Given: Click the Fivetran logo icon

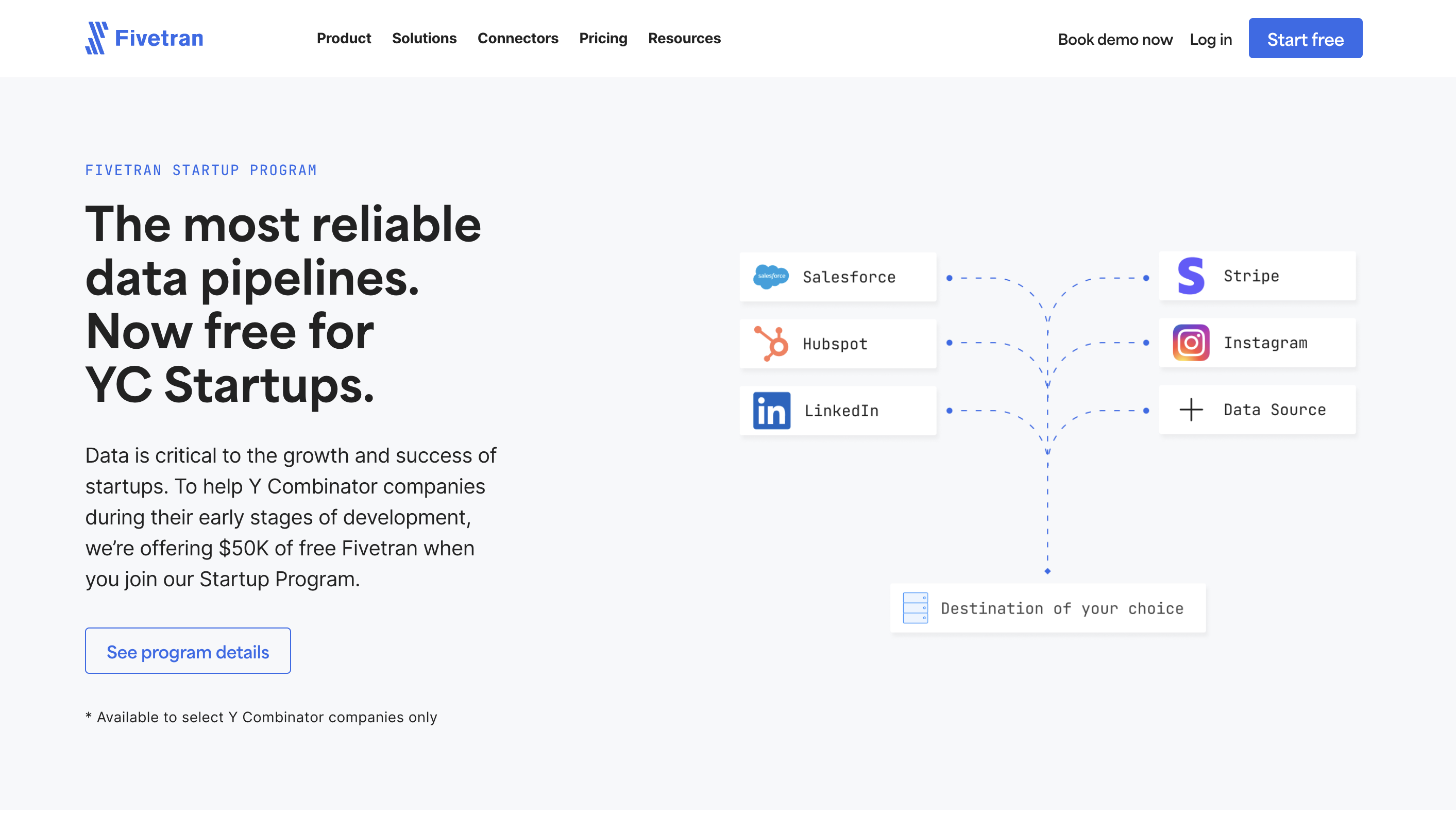Looking at the screenshot, I should (96, 38).
